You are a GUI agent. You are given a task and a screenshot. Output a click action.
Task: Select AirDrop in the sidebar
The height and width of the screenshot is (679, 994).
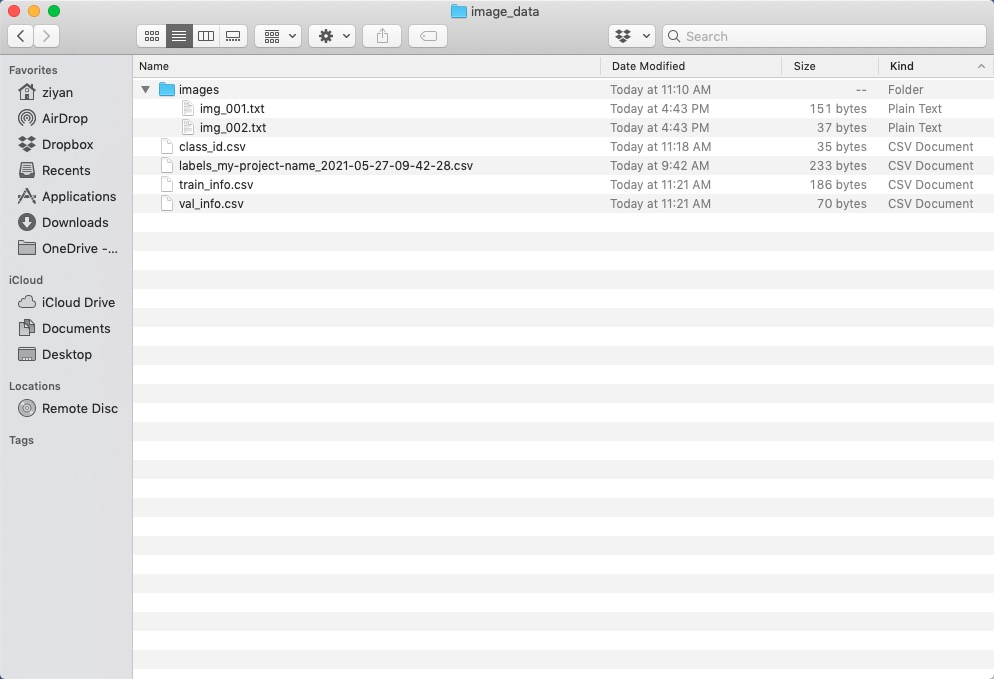[65, 118]
